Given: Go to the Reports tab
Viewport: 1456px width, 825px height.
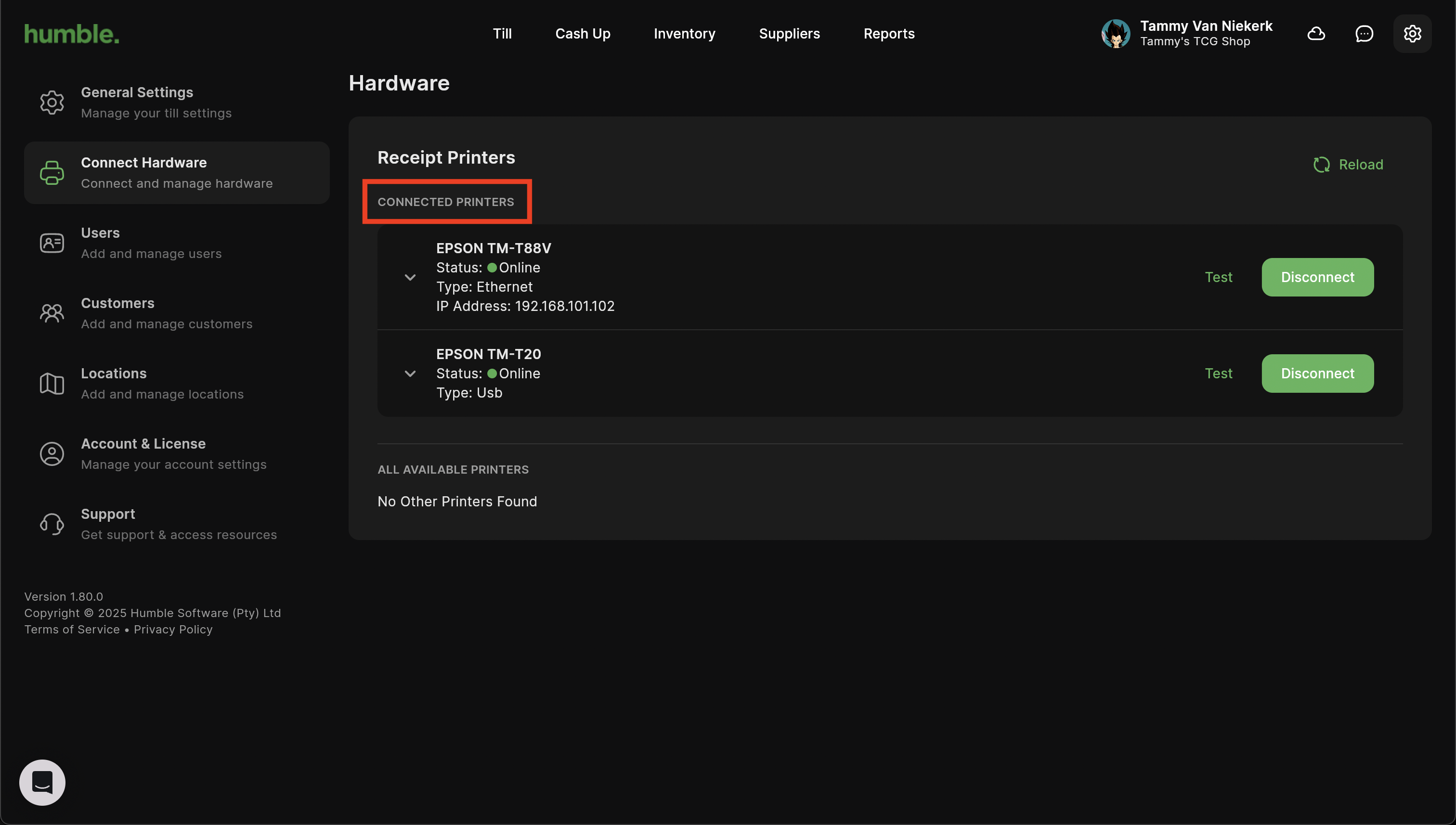Looking at the screenshot, I should coord(889,34).
